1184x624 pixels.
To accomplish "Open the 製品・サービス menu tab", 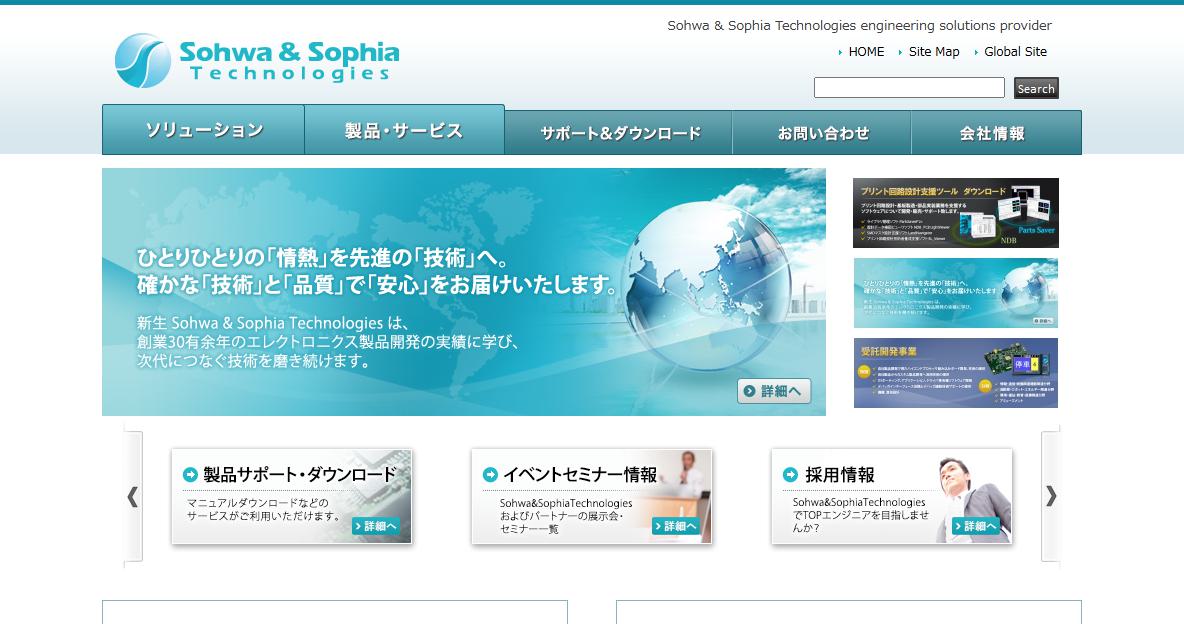I will click(x=404, y=130).
